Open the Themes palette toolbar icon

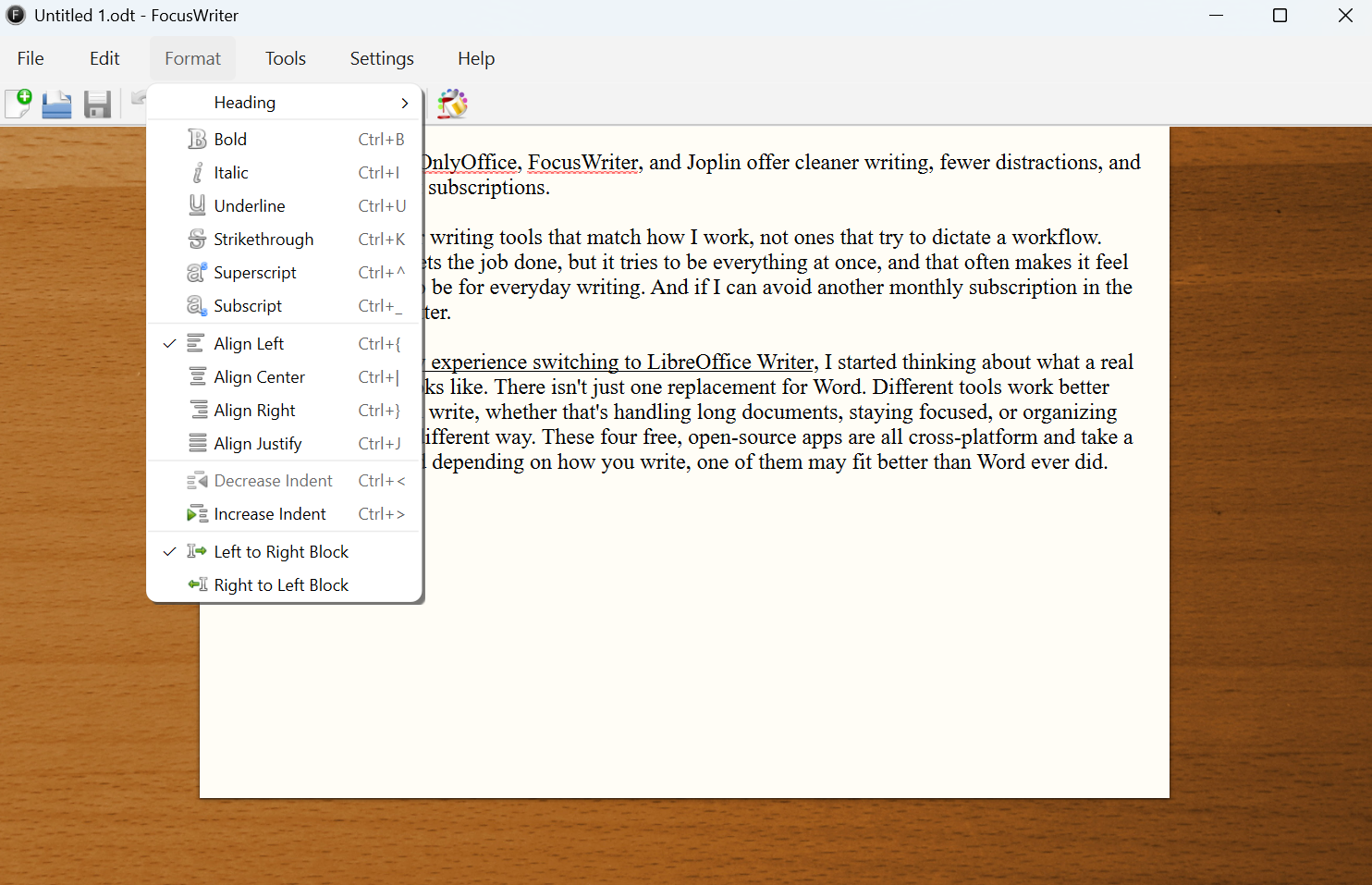452,104
